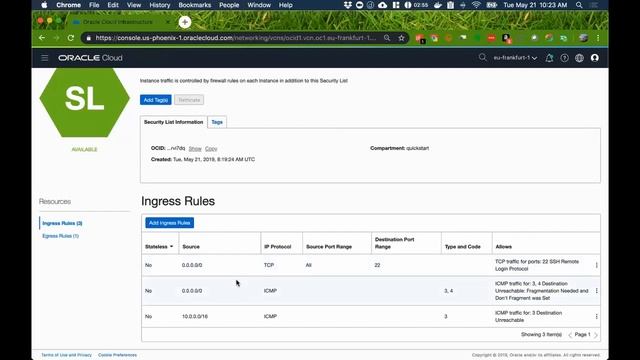640x360 pixels.
Task: Click the battery icon in the menu bar
Action: point(491,5)
